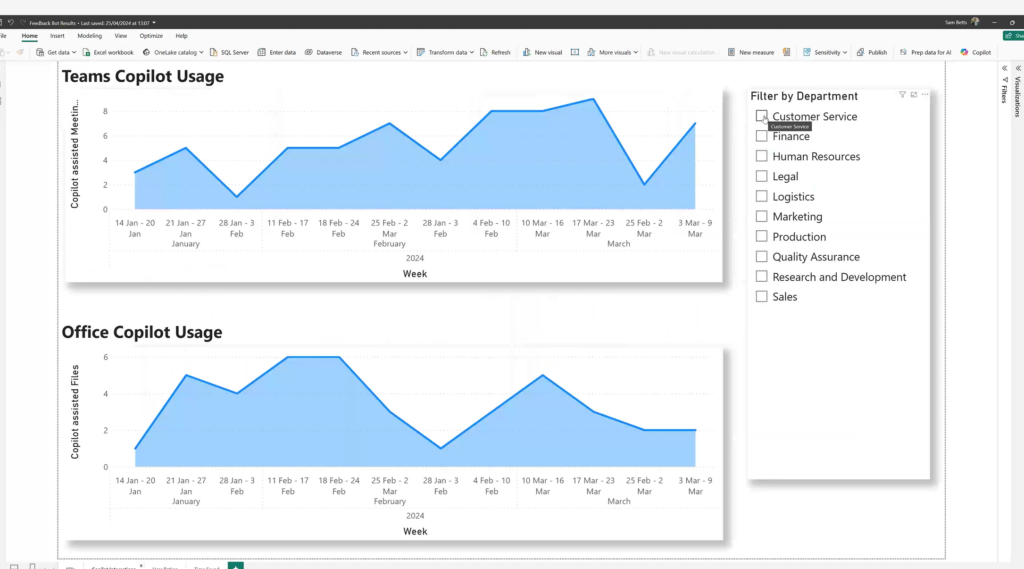The width and height of the screenshot is (1024, 569).
Task: Switch to the Modeling tab
Action: [89, 36]
